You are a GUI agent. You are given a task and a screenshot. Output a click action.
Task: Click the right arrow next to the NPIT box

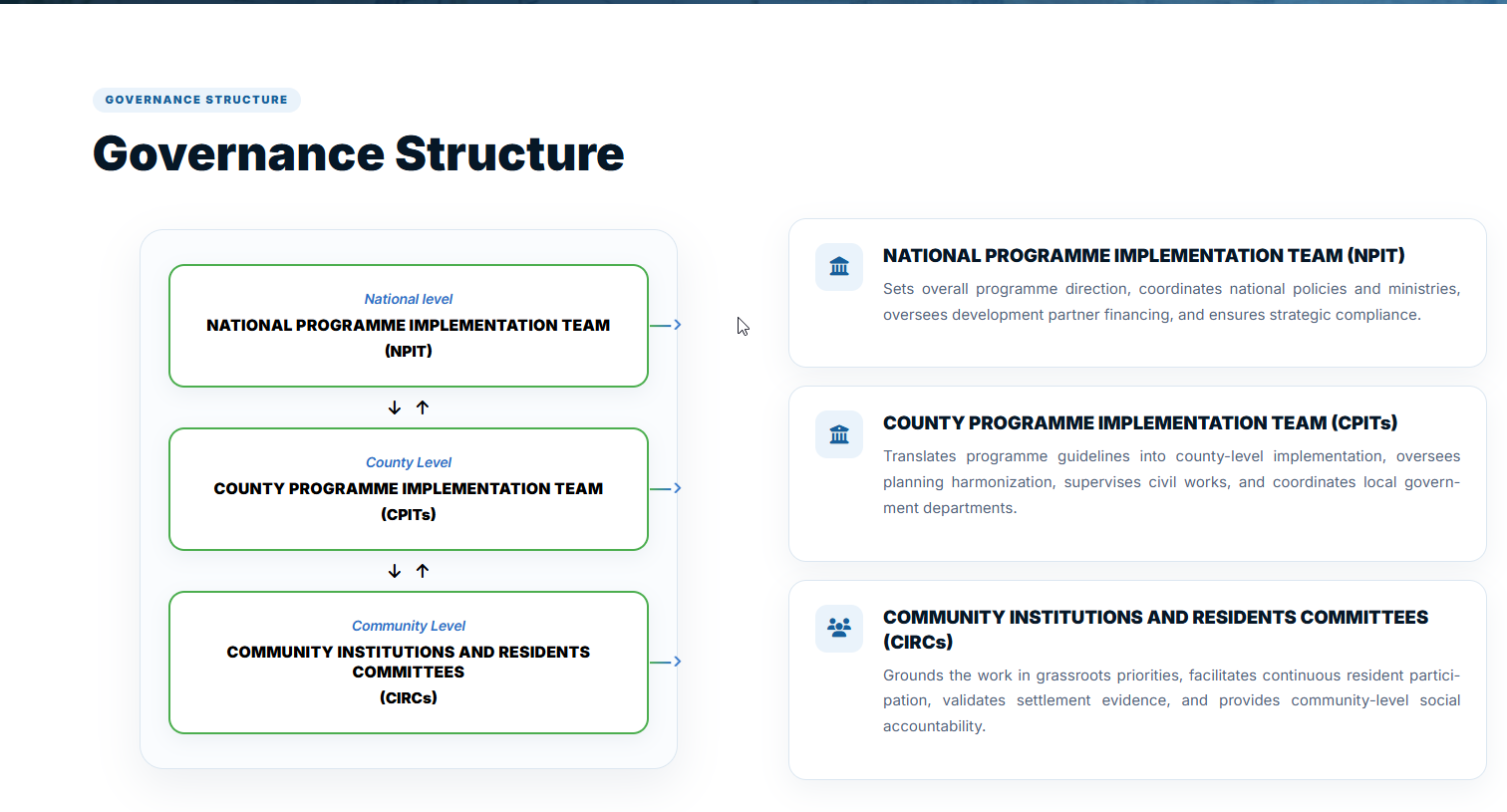pyautogui.click(x=666, y=325)
